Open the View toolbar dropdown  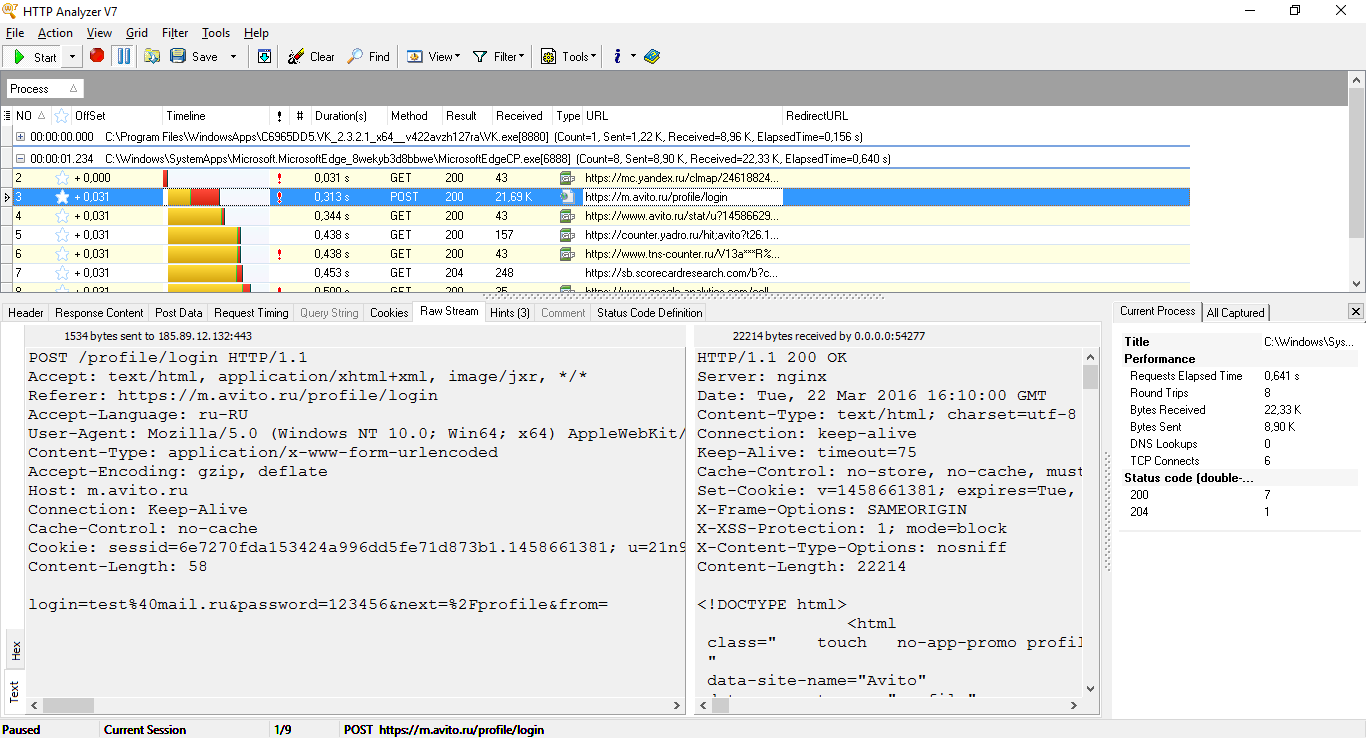click(433, 57)
